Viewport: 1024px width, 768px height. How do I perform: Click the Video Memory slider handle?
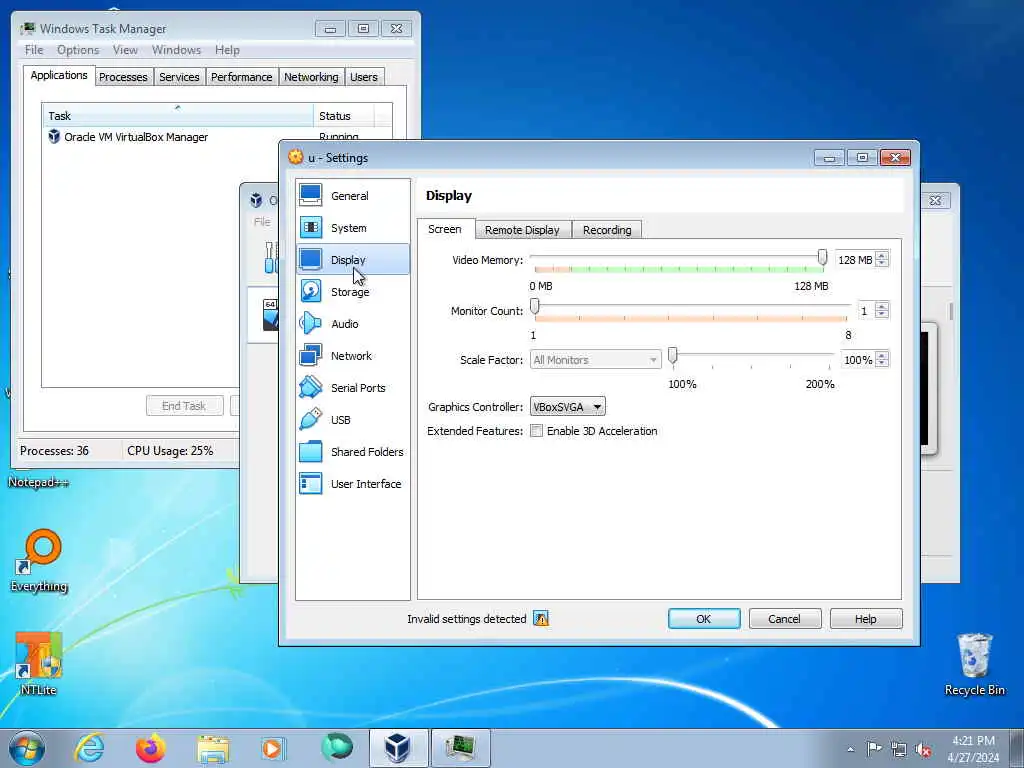click(822, 258)
